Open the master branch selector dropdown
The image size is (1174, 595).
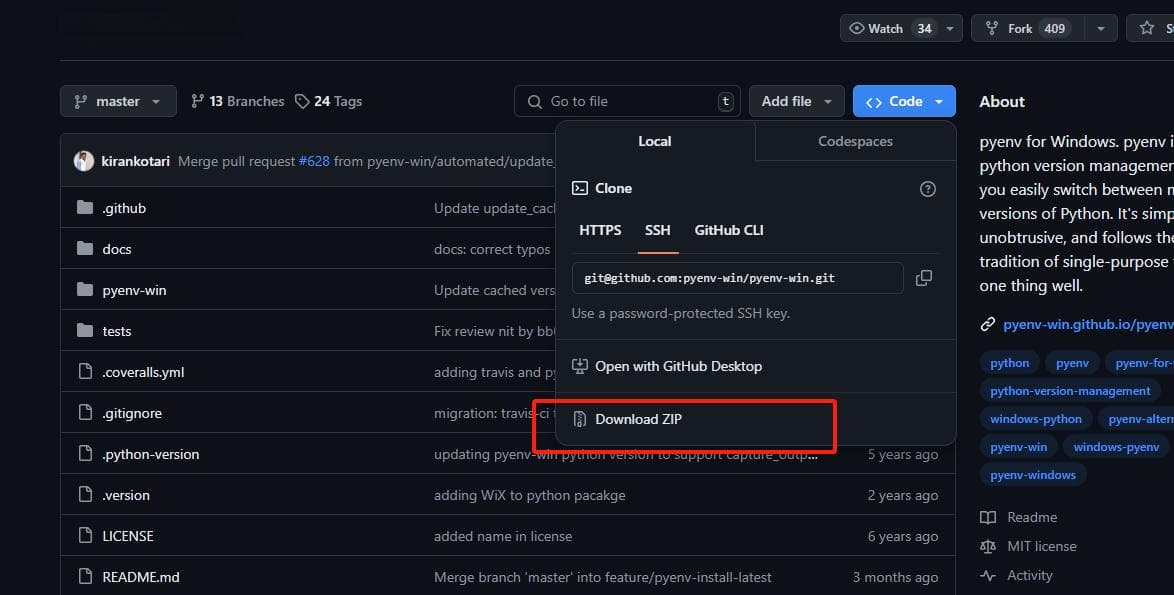click(118, 101)
